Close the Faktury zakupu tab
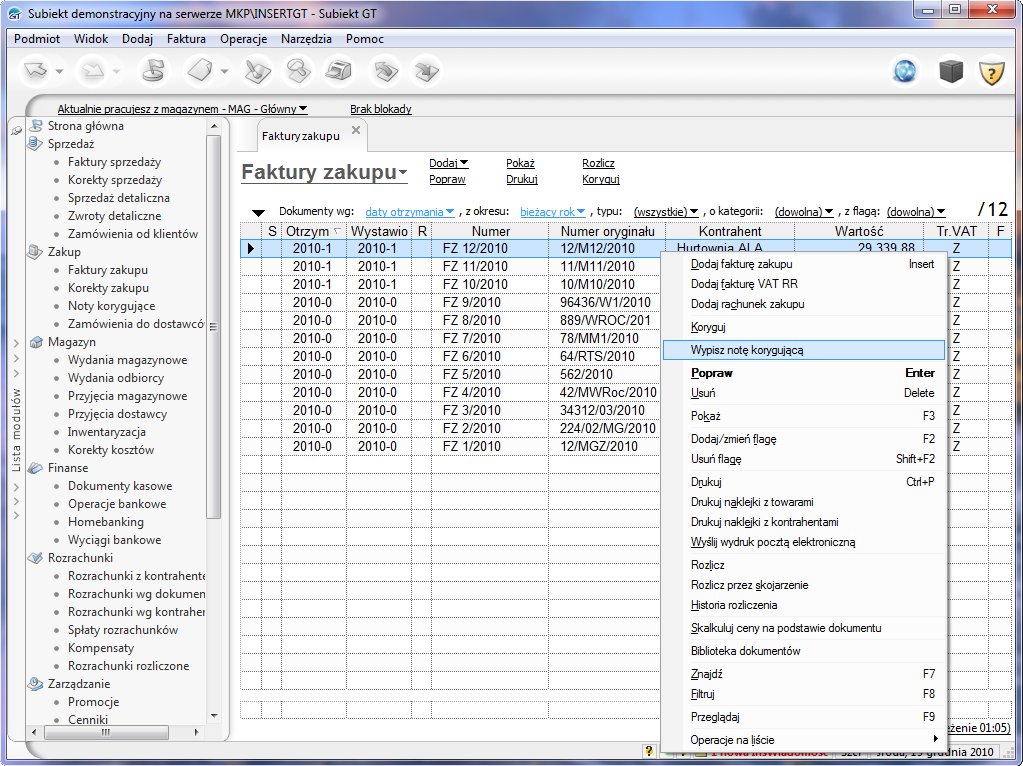The width and height of the screenshot is (1023, 766). 355,131
